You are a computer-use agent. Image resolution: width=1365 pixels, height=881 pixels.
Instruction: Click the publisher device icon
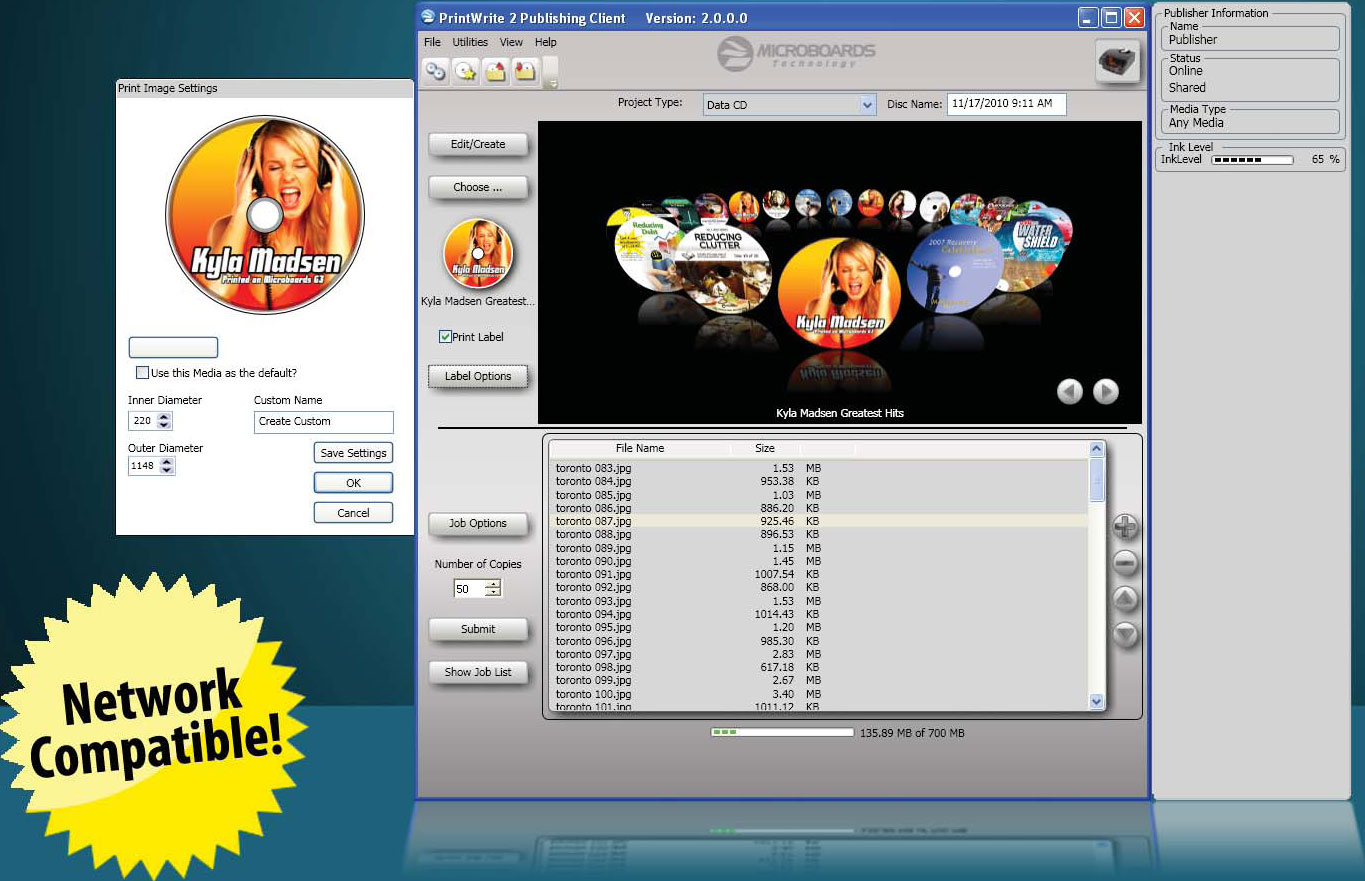1118,62
